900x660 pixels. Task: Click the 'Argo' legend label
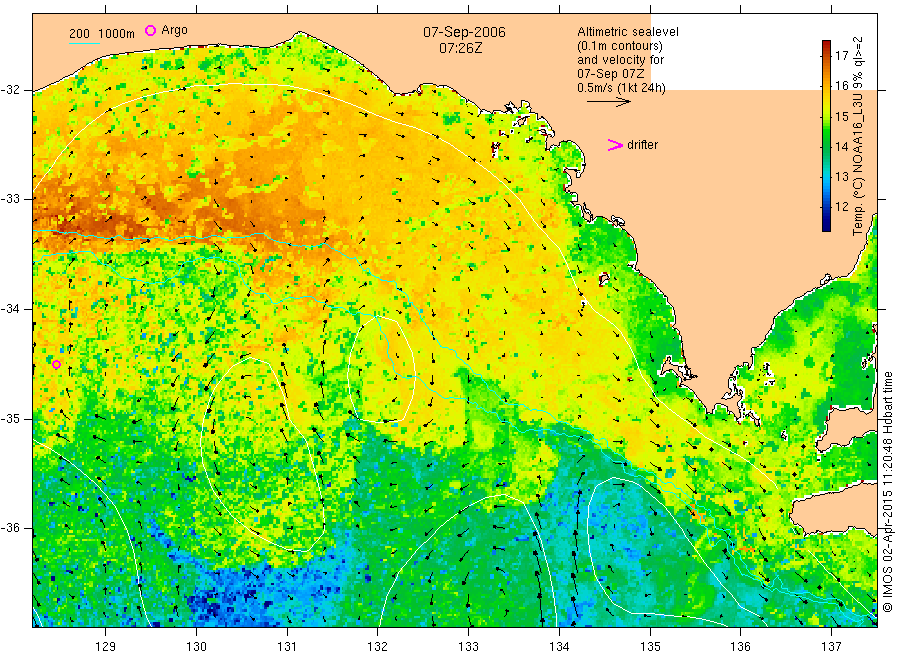click(174, 30)
